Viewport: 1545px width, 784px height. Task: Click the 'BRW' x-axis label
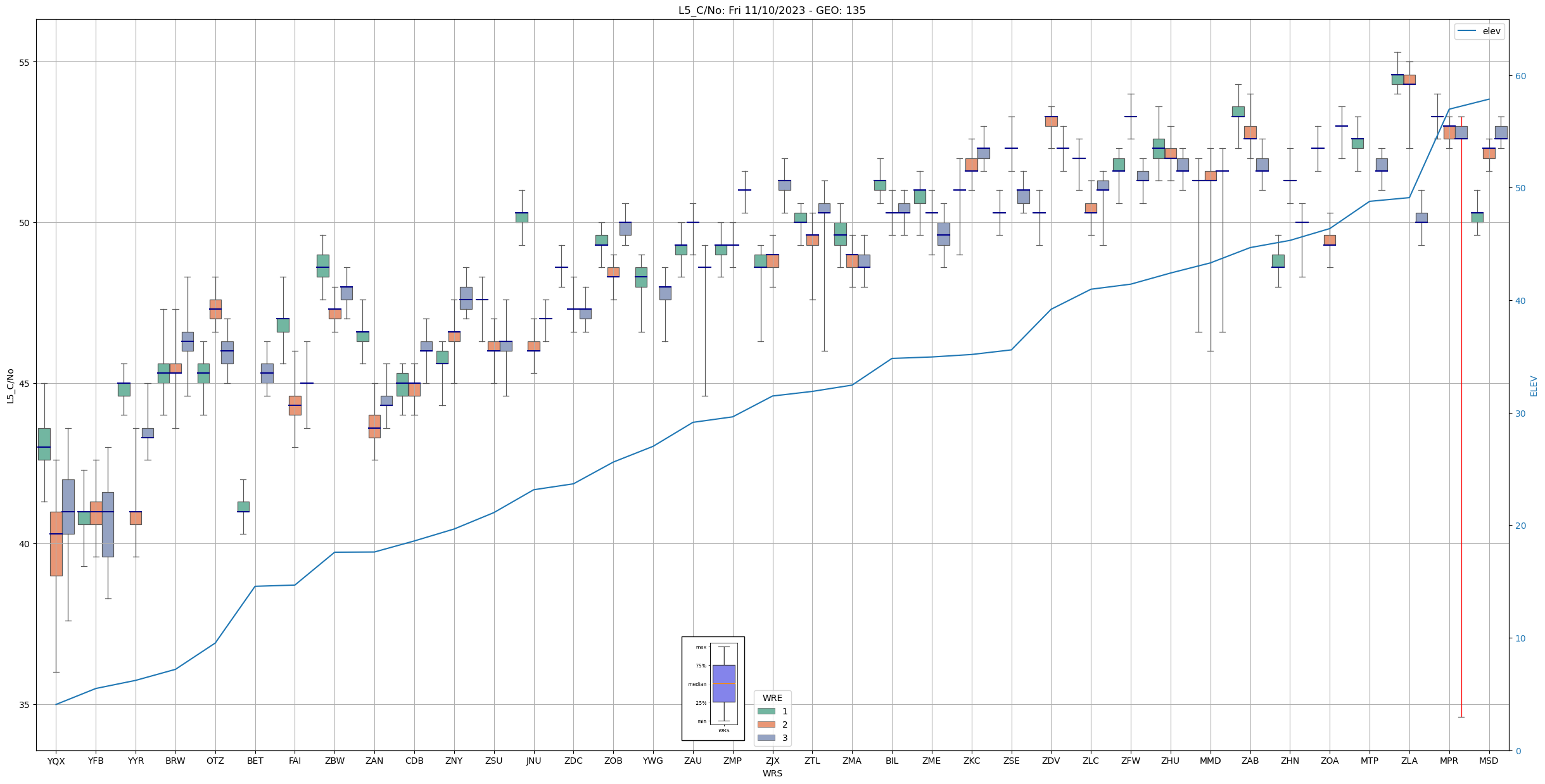[x=175, y=761]
